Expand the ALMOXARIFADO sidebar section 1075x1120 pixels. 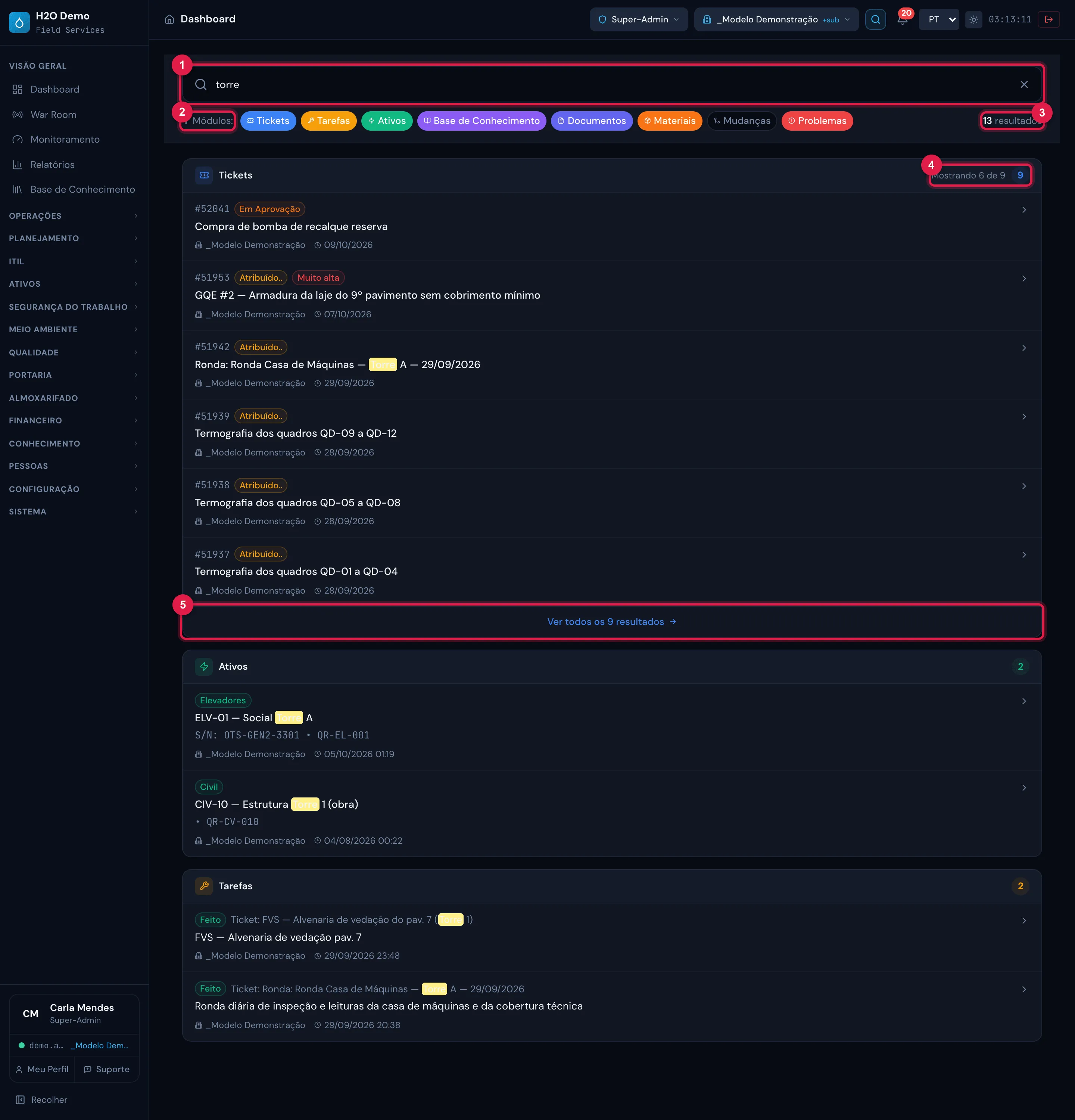[74, 398]
